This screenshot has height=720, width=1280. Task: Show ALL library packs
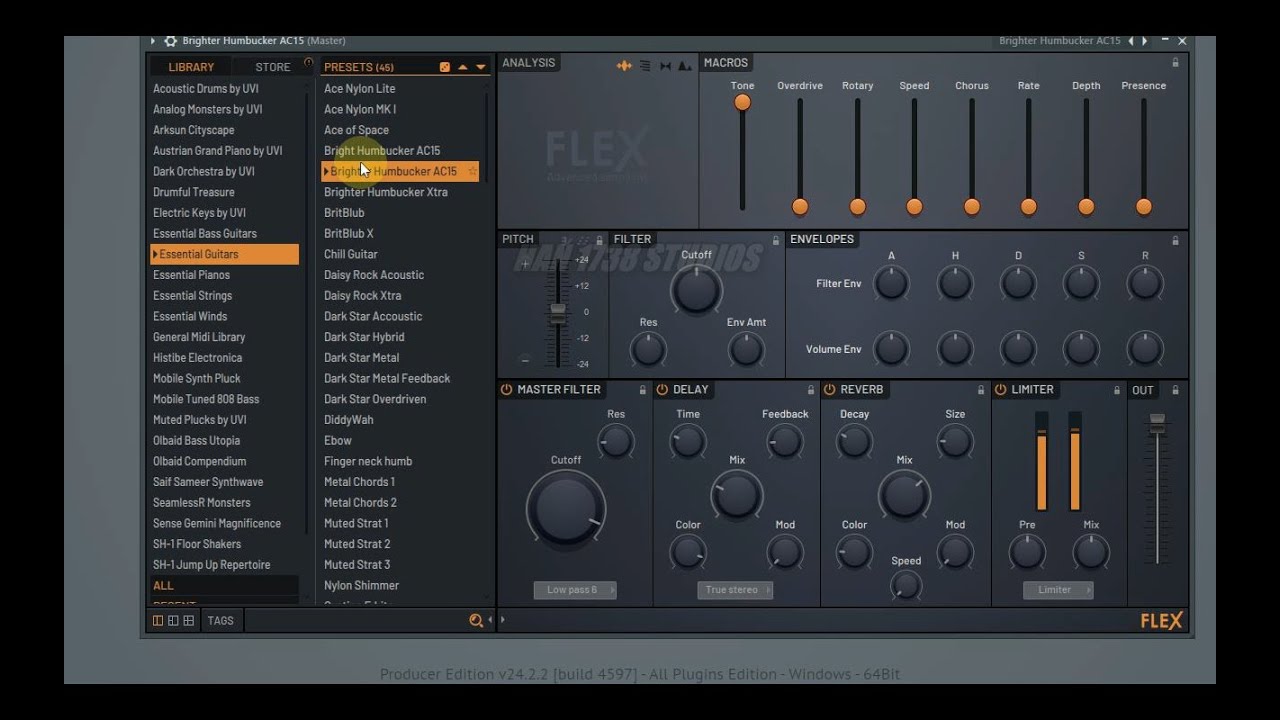click(224, 586)
